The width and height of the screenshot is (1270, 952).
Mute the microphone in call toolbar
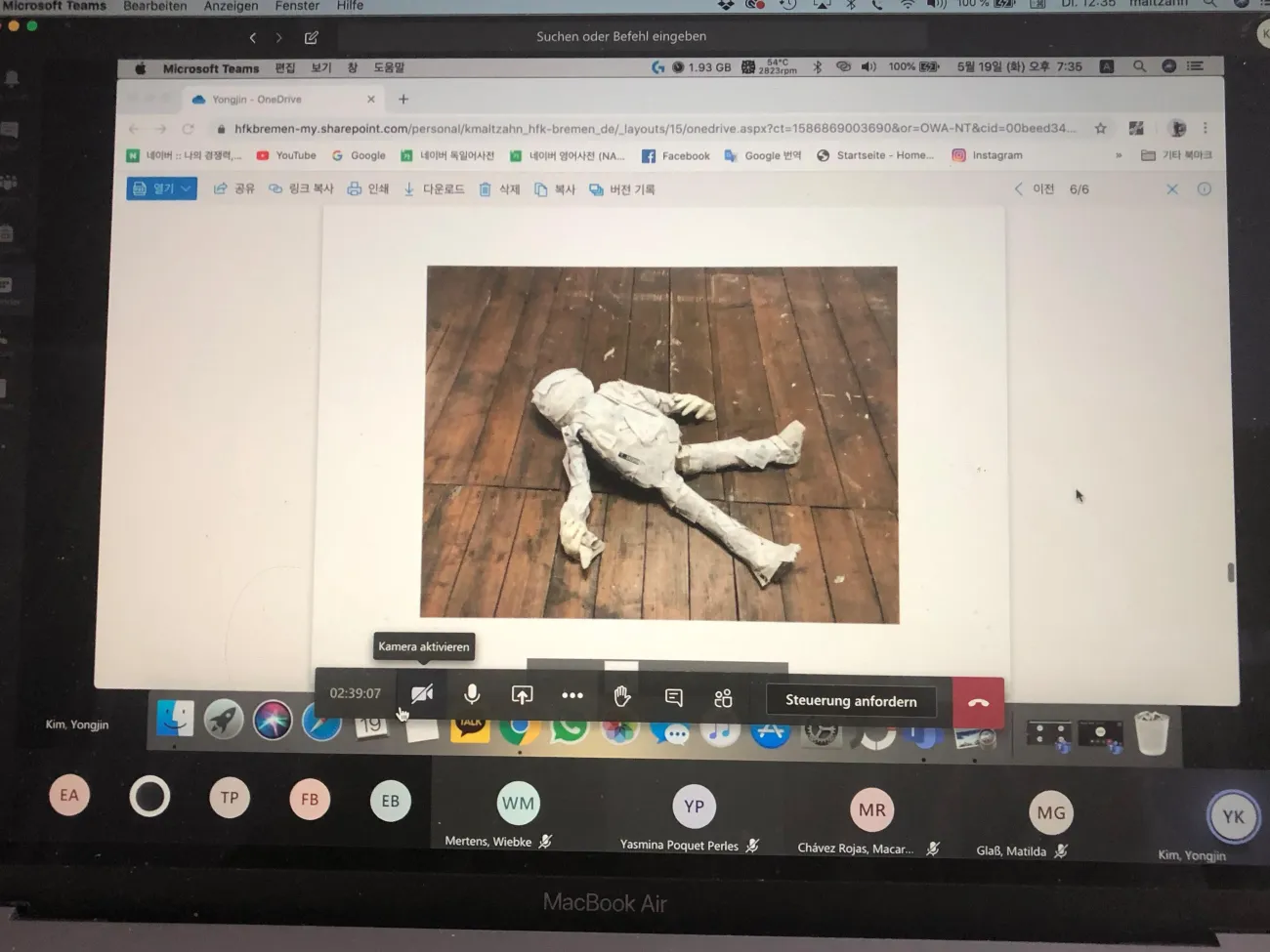[472, 694]
